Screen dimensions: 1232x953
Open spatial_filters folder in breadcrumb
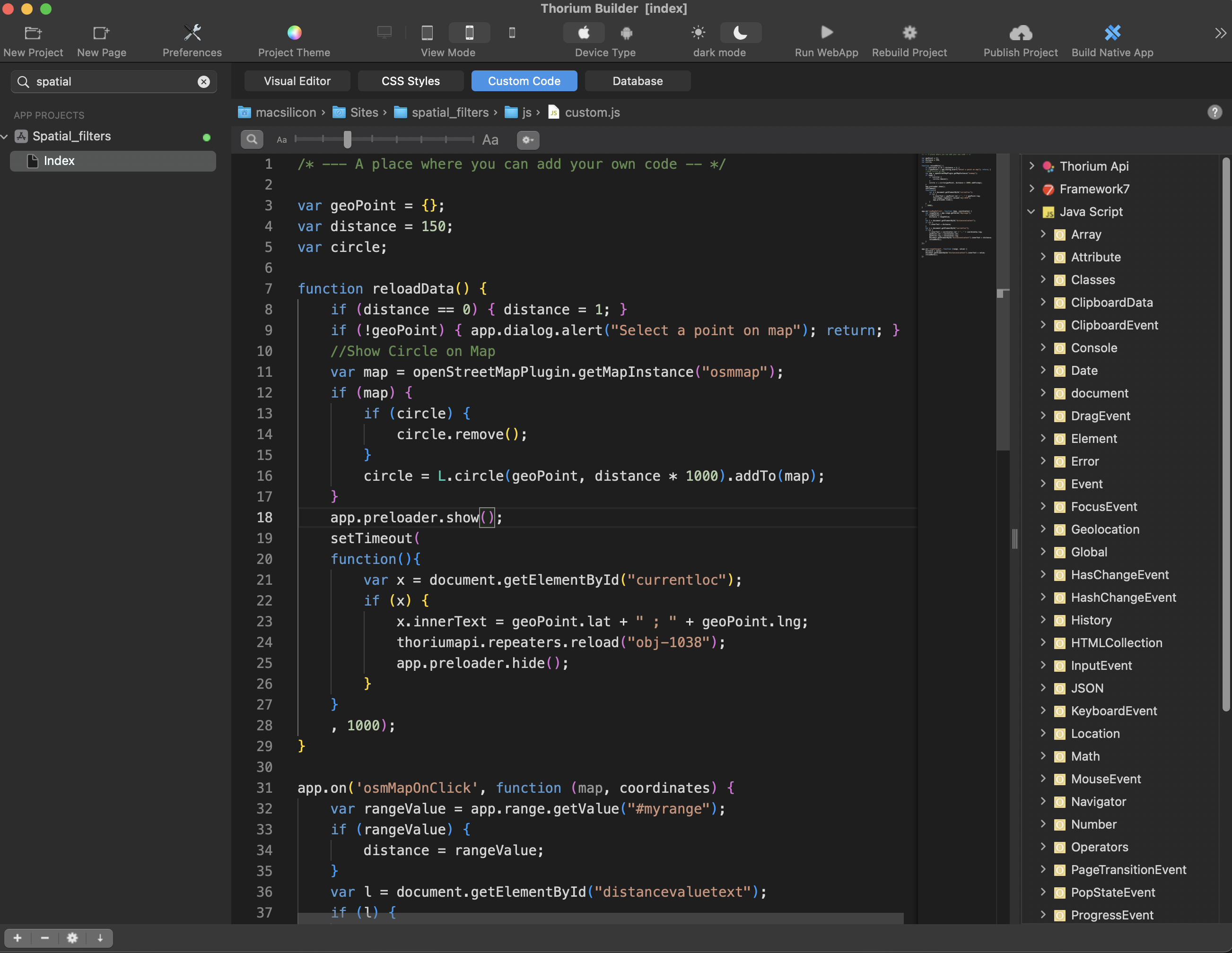pos(450,112)
